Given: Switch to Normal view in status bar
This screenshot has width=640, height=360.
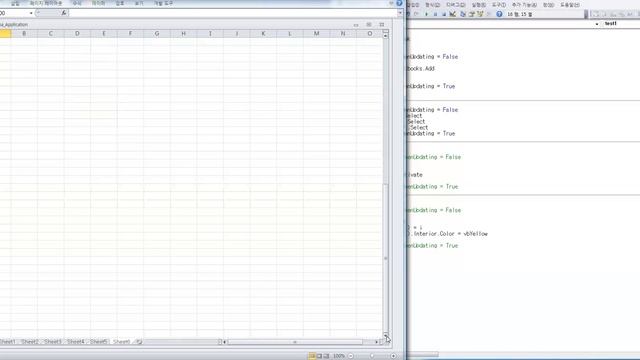Looking at the screenshot, I should pos(312,356).
